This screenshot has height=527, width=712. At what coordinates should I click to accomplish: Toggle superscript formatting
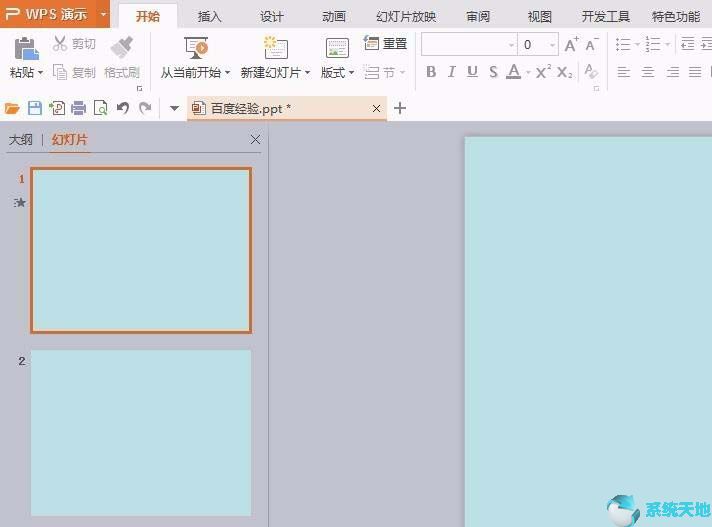[x=543, y=72]
